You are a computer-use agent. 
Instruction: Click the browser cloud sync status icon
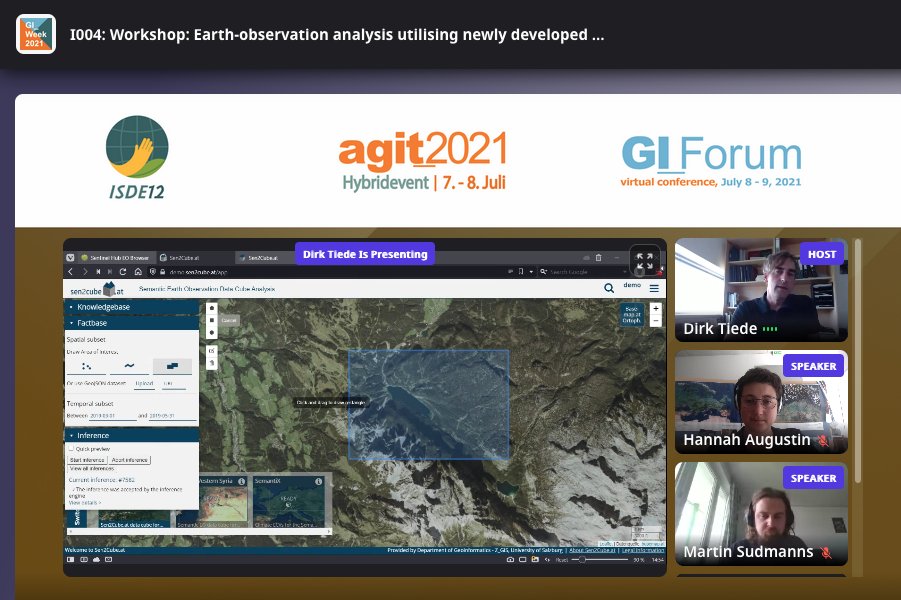[x=96, y=559]
